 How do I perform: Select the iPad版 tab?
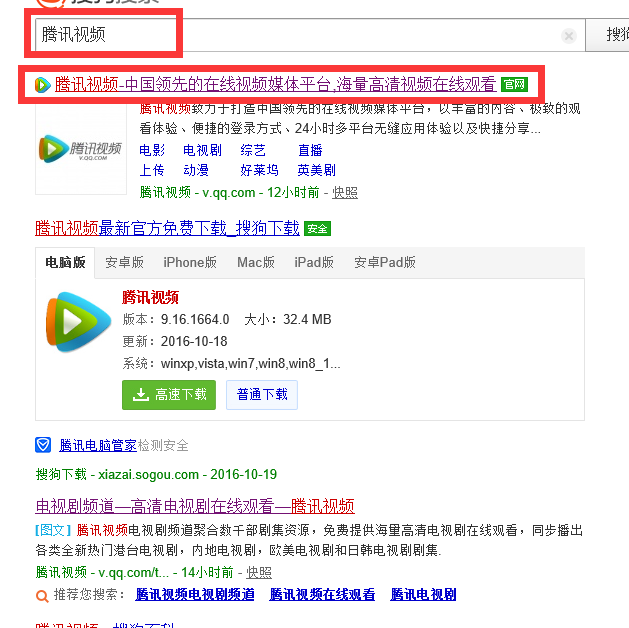point(314,263)
